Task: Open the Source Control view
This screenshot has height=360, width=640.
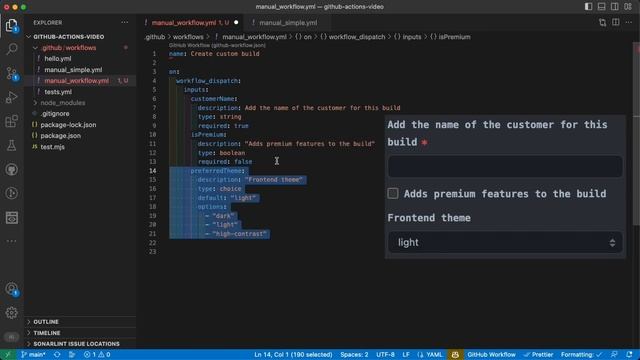Action: [11, 73]
